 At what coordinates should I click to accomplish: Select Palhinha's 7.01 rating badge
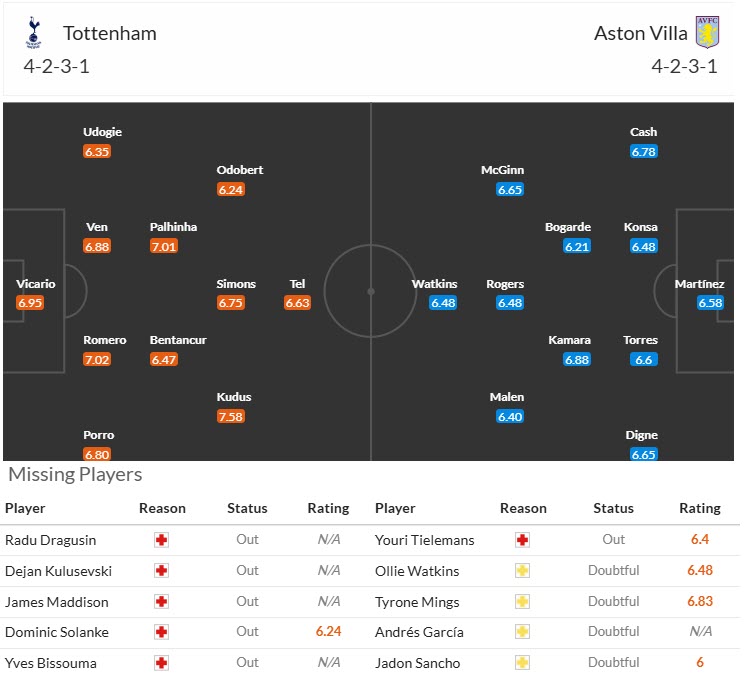(x=163, y=246)
